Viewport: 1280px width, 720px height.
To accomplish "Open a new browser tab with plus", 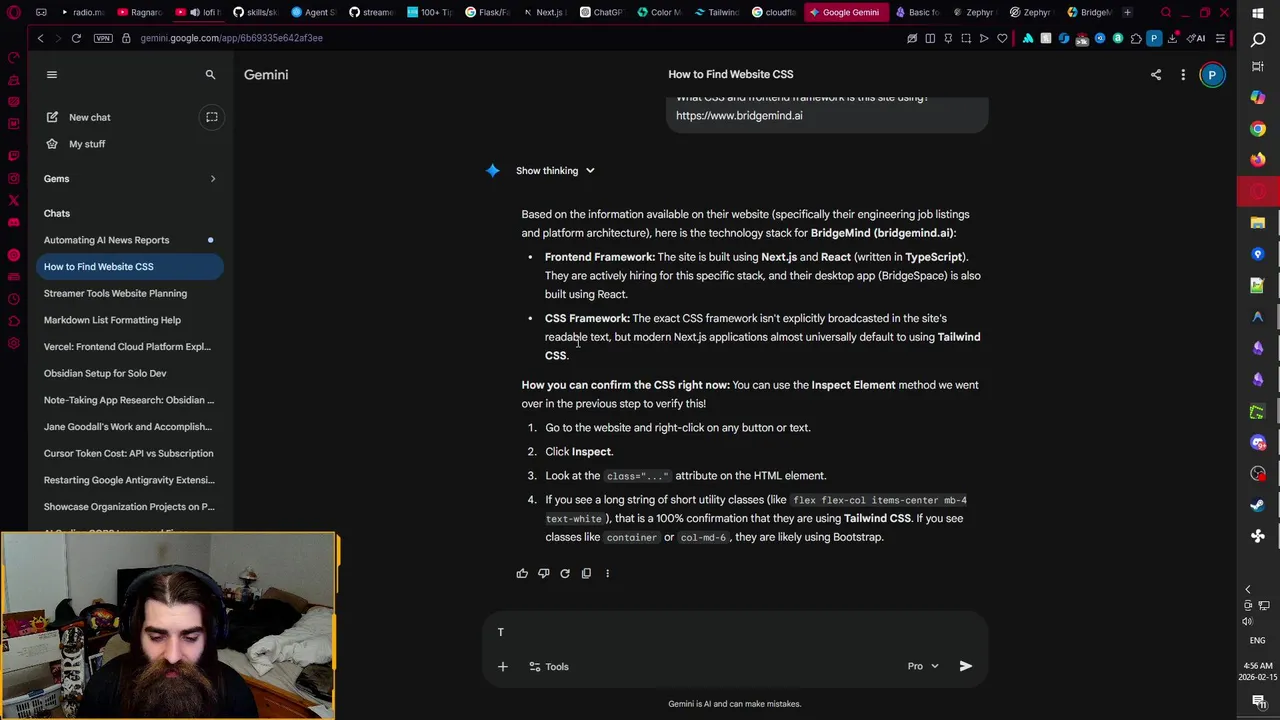I will [1127, 12].
